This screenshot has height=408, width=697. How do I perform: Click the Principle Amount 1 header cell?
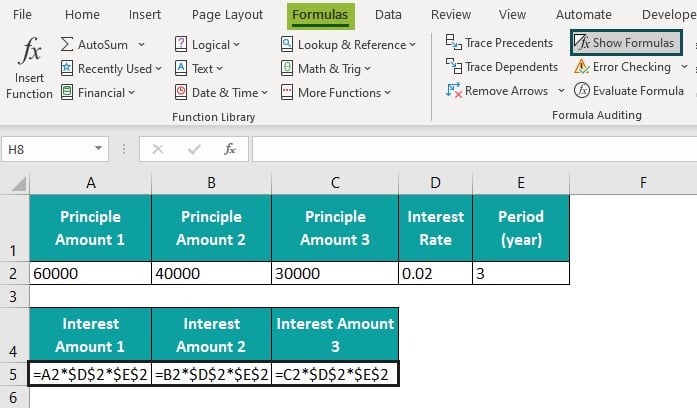pos(91,228)
